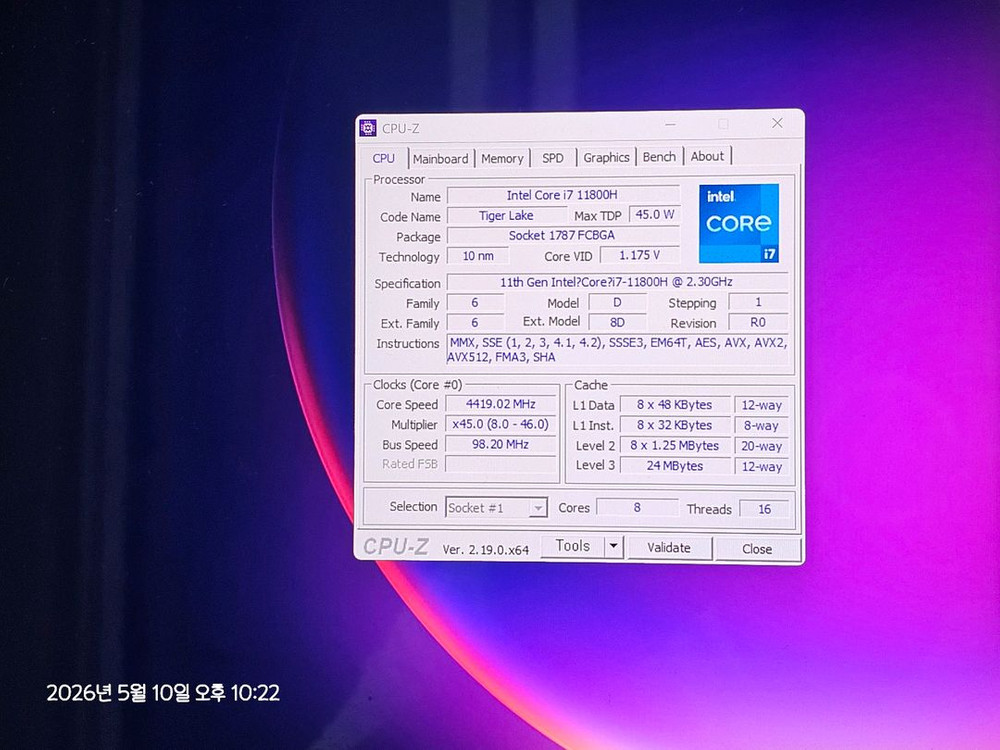The height and width of the screenshot is (750, 1000).
Task: Click the Cores value 8
Action: (x=637, y=508)
